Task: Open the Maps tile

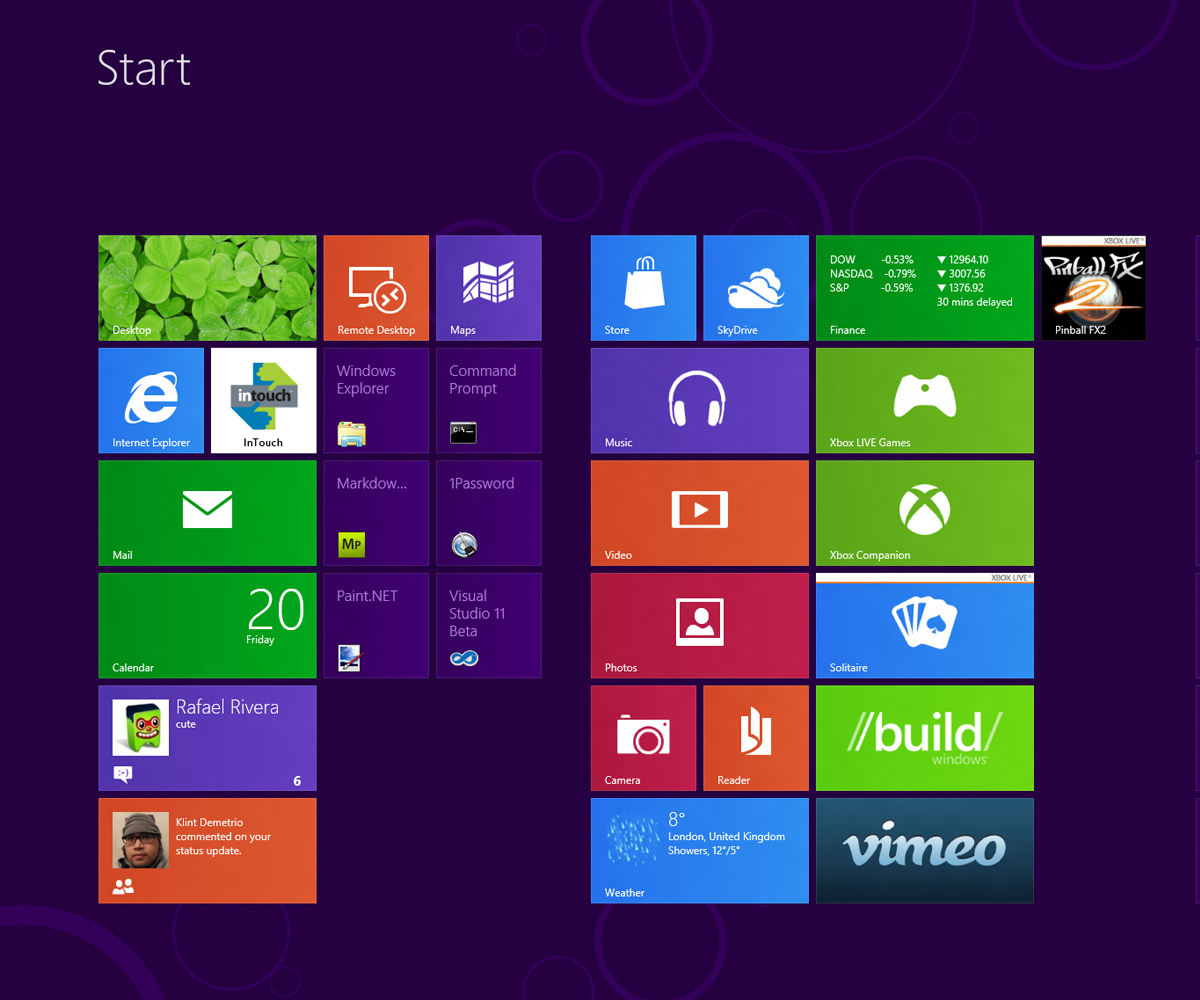Action: (488, 288)
